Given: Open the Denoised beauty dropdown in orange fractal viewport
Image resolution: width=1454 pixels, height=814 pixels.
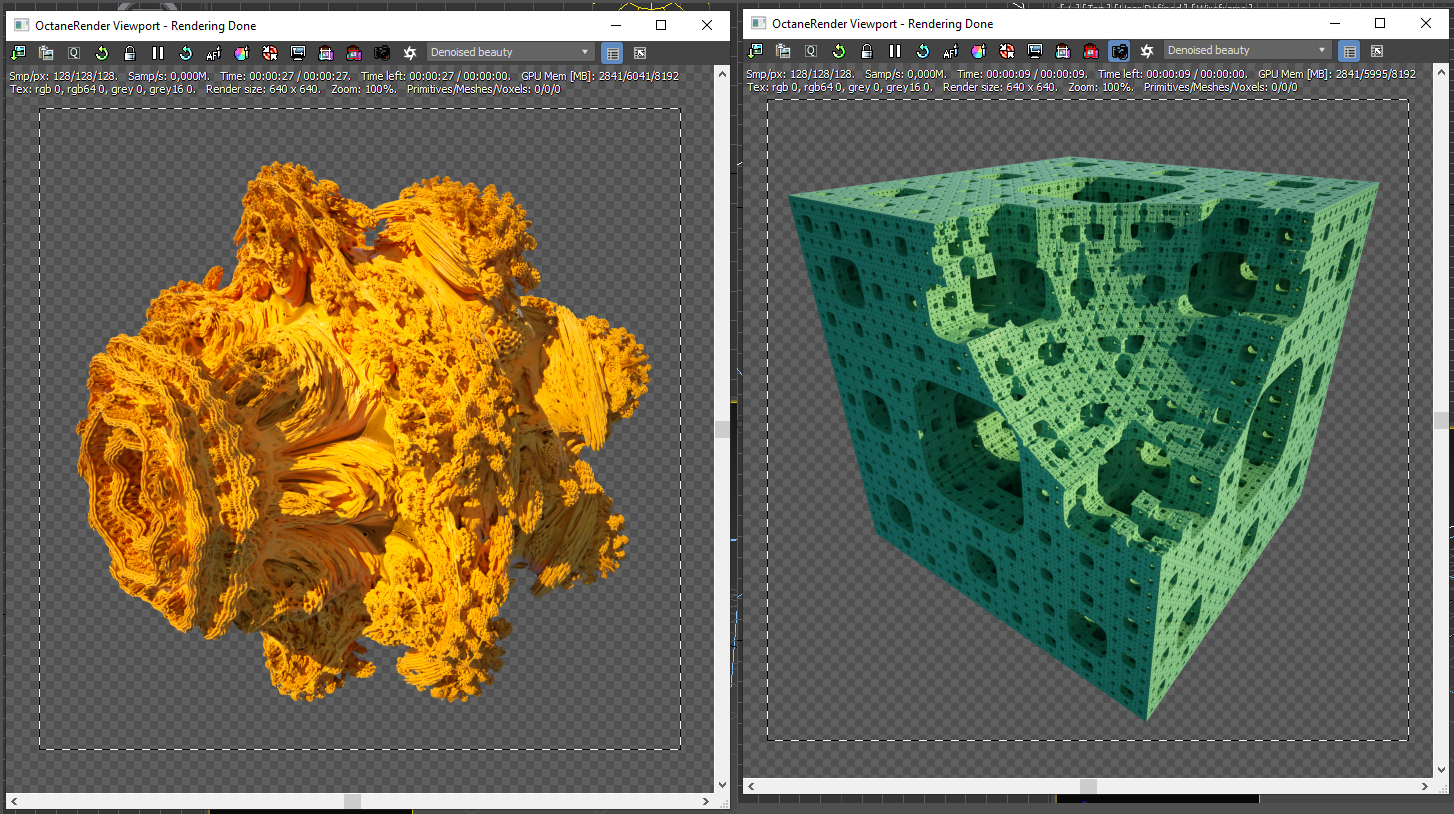Looking at the screenshot, I should point(511,52).
